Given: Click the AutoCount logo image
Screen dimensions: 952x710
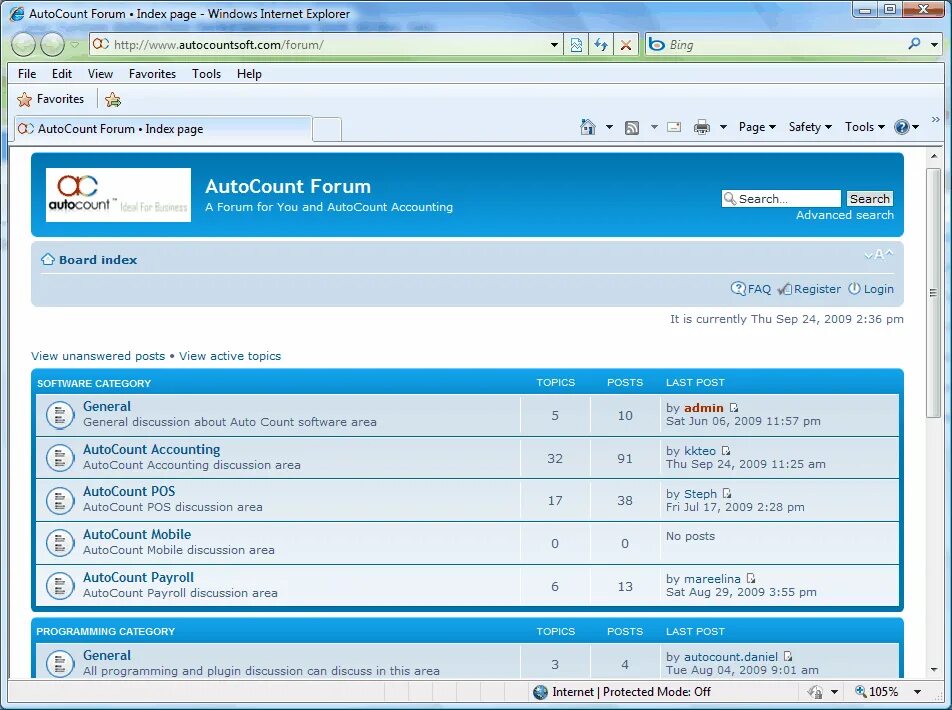Looking at the screenshot, I should pyautogui.click(x=118, y=195).
